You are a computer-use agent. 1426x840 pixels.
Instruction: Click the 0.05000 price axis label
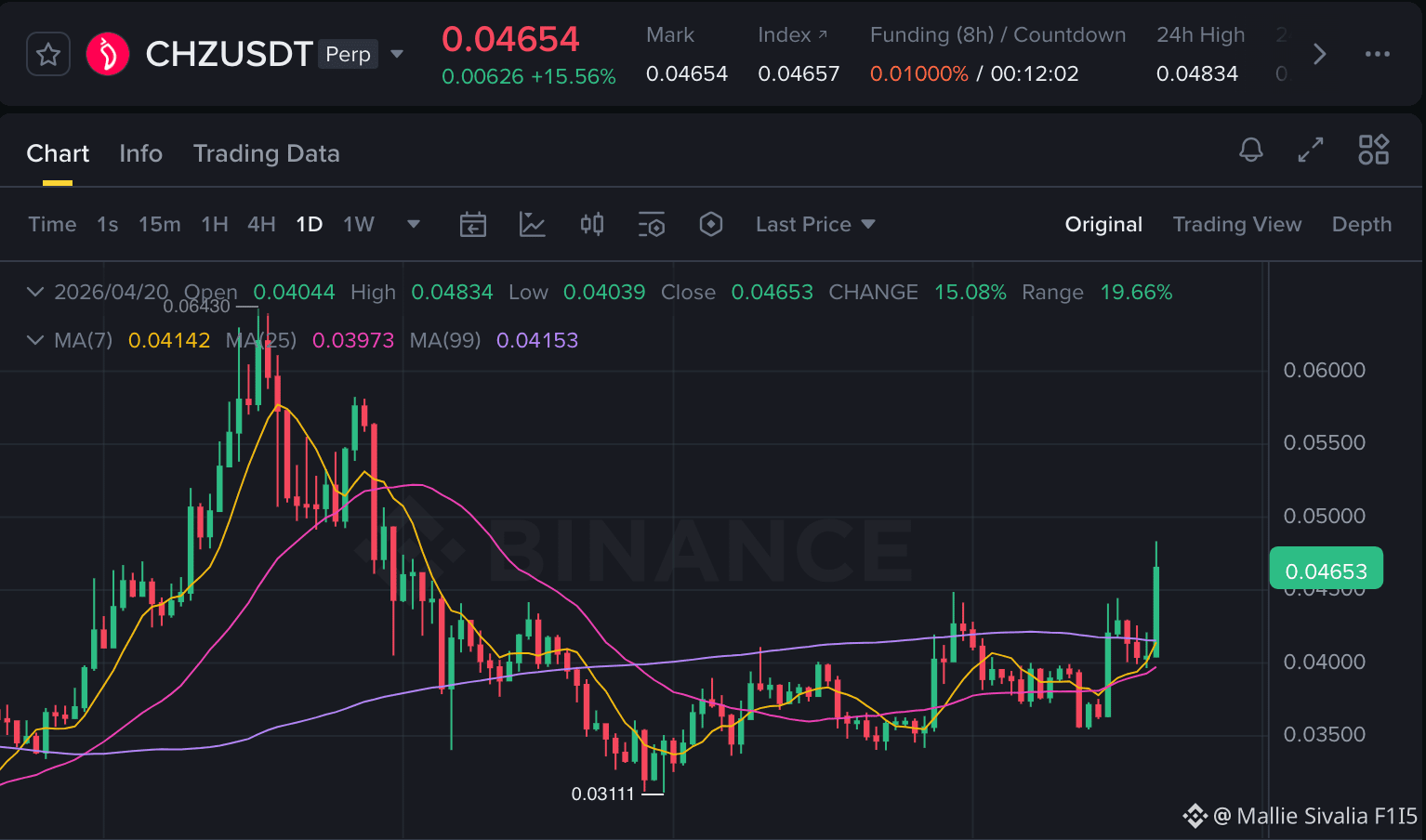coord(1325,516)
